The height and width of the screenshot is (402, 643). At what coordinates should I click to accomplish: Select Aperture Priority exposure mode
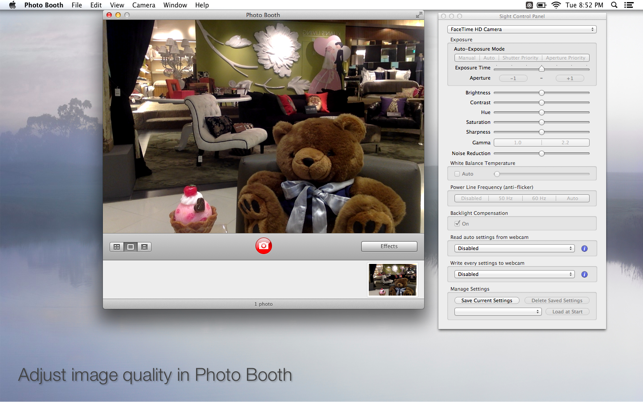[x=565, y=58]
